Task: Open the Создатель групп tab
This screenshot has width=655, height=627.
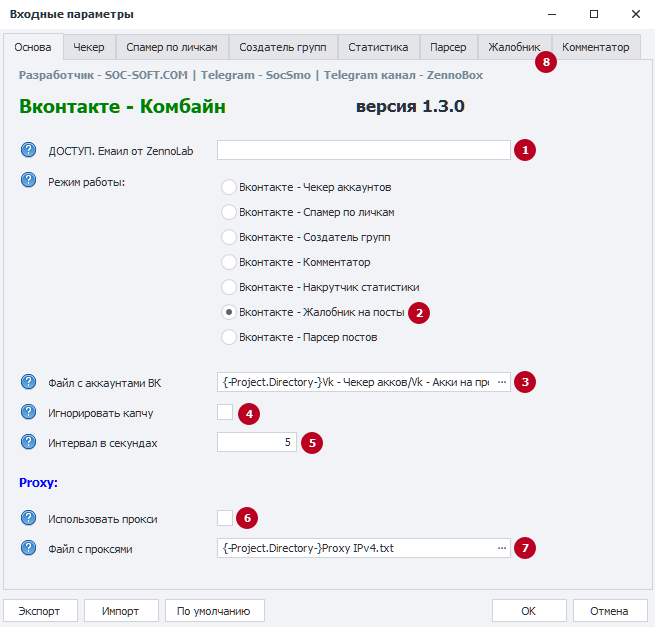Action: tap(283, 47)
